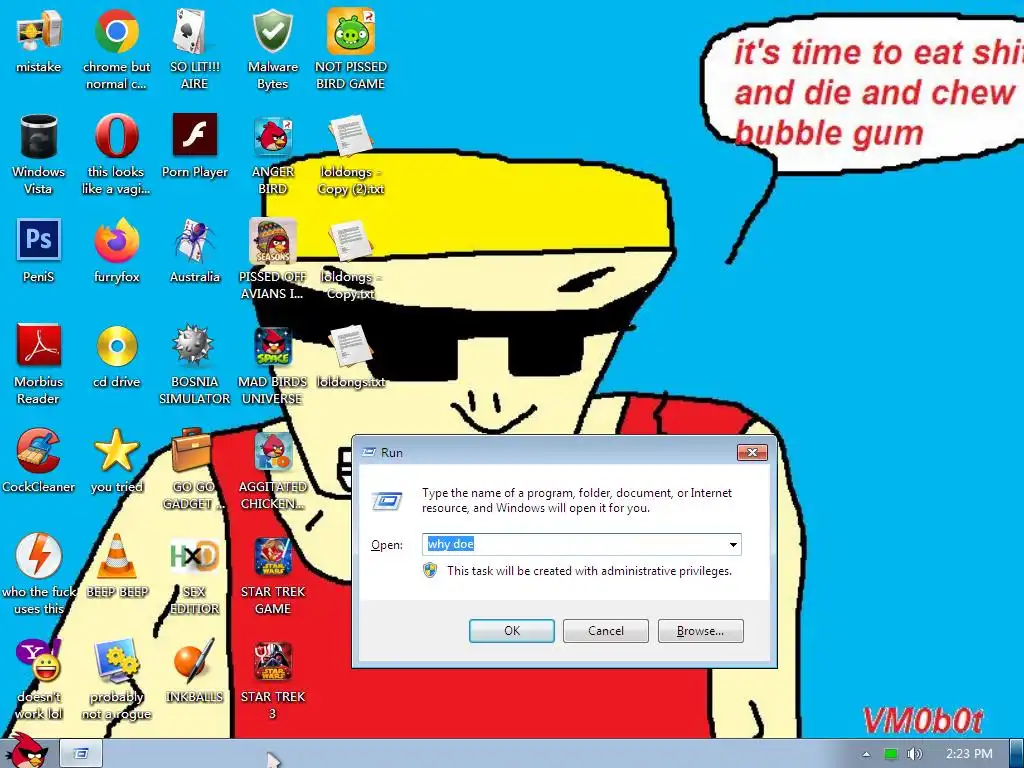Click the Cancel button in Run dialog
The width and height of the screenshot is (1024, 768).
coord(606,631)
